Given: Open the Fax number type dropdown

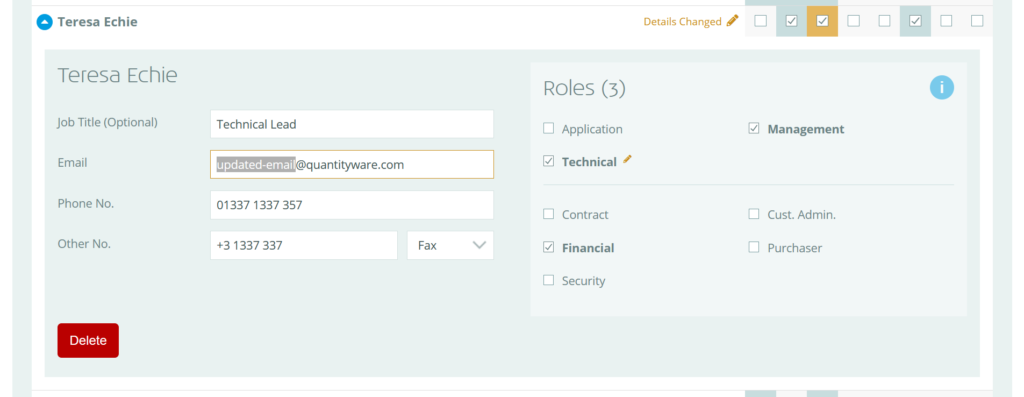Looking at the screenshot, I should (451, 246).
